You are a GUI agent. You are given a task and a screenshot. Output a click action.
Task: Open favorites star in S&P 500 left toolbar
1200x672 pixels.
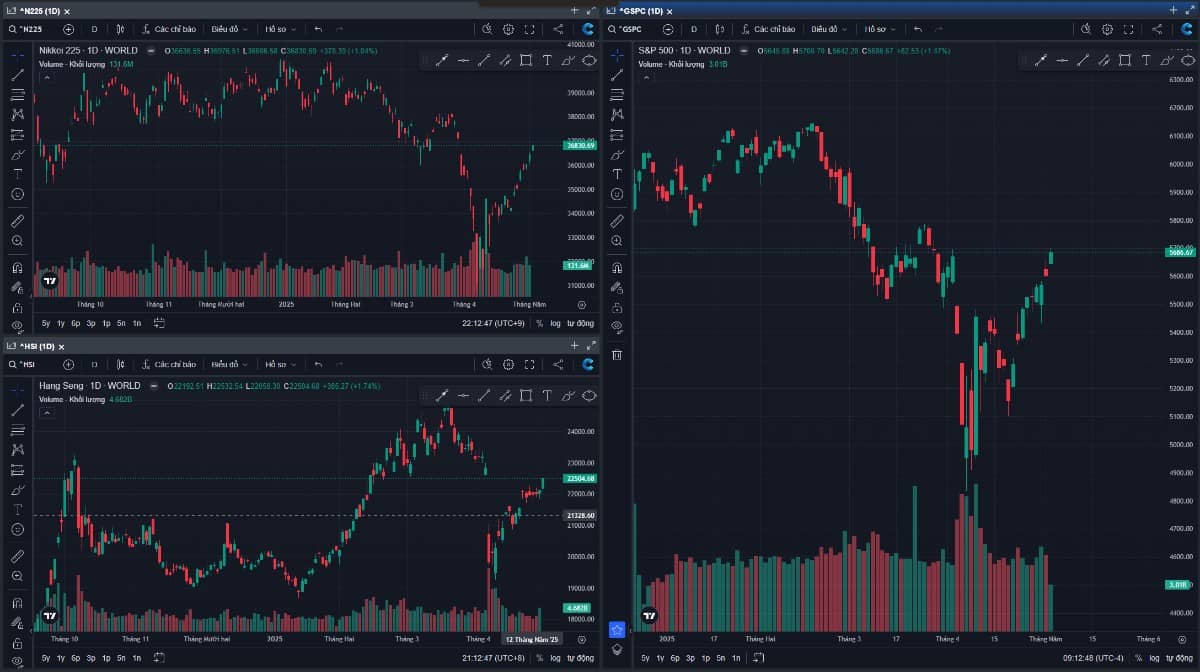coord(617,629)
